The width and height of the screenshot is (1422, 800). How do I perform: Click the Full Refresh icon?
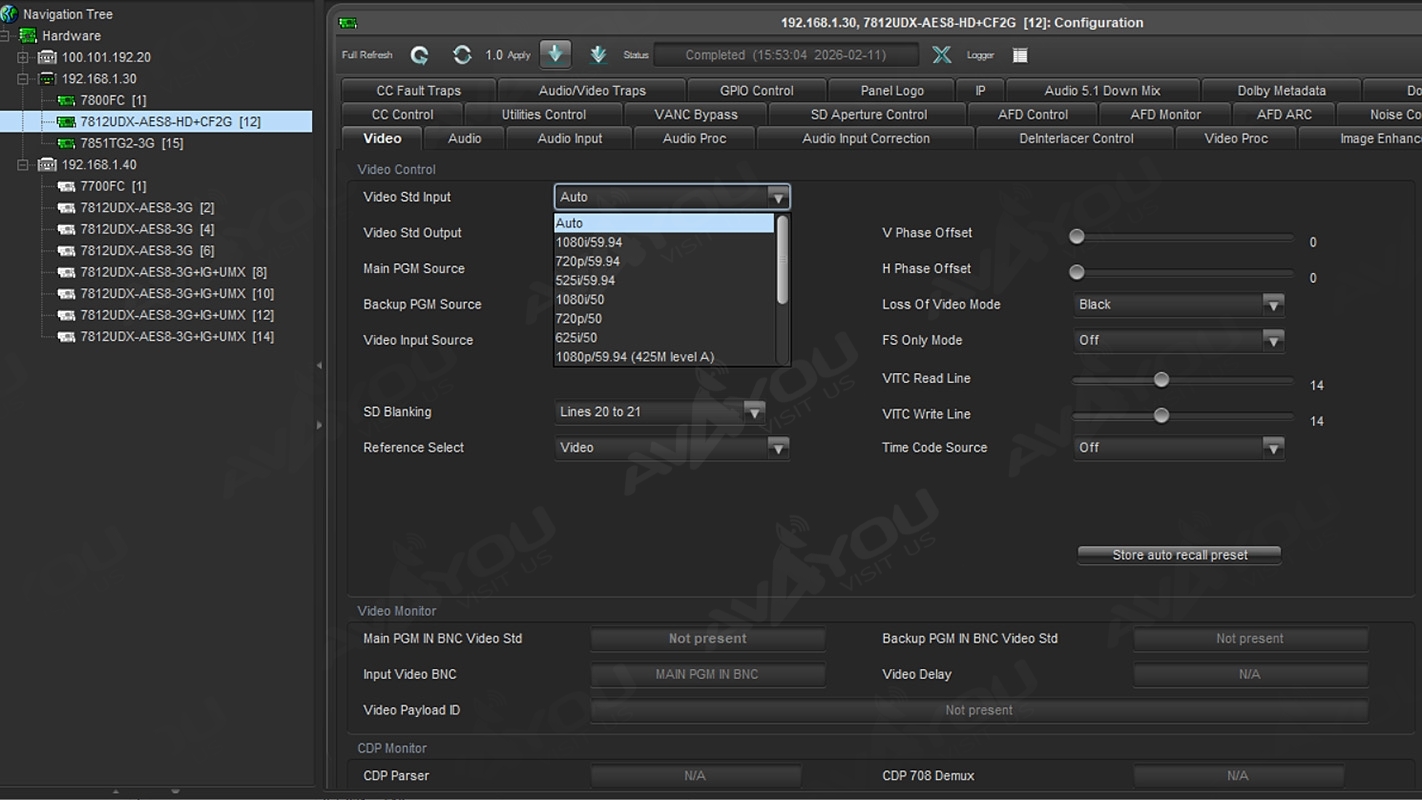(420, 55)
